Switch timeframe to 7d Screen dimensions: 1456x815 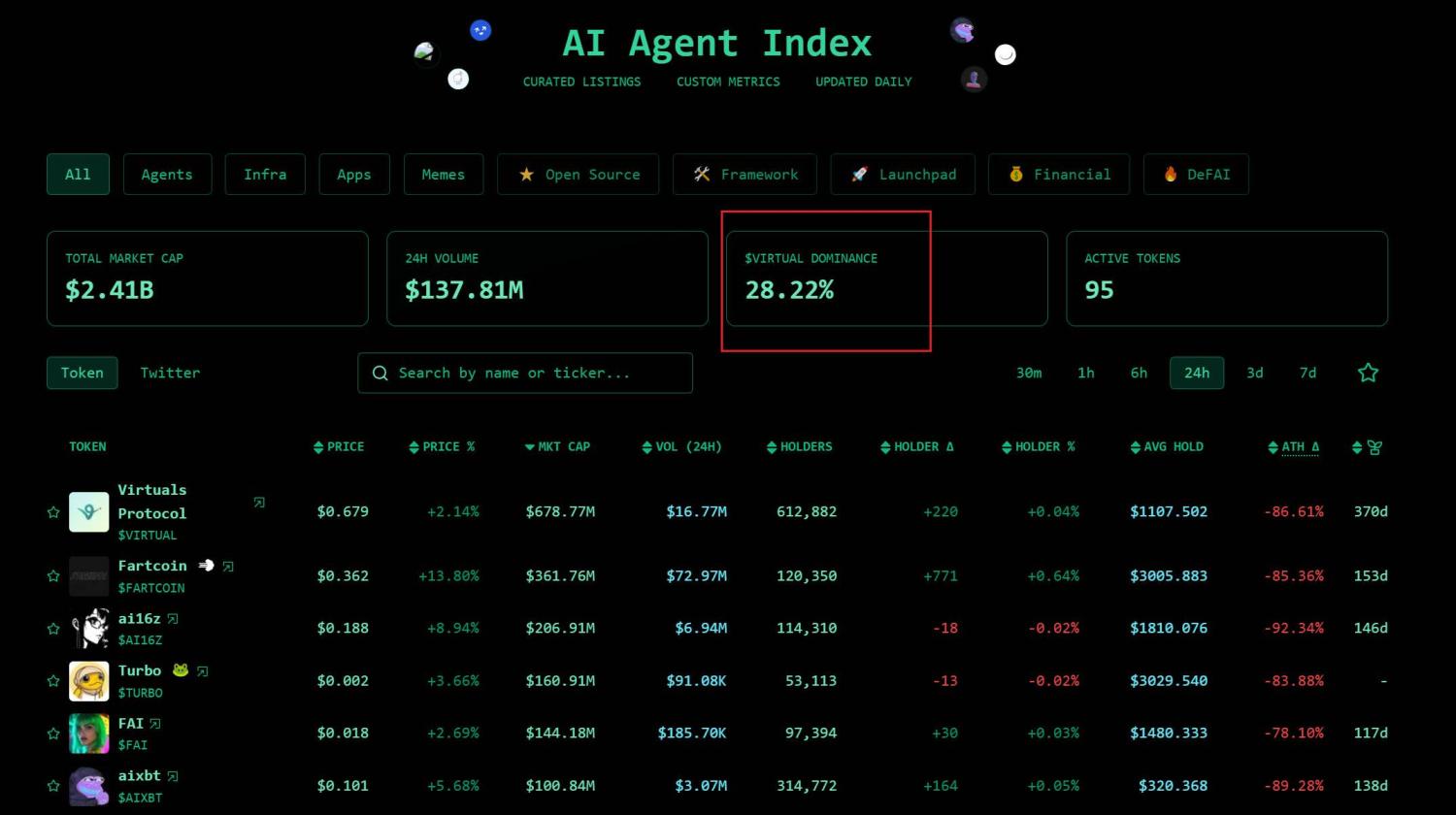(1307, 372)
